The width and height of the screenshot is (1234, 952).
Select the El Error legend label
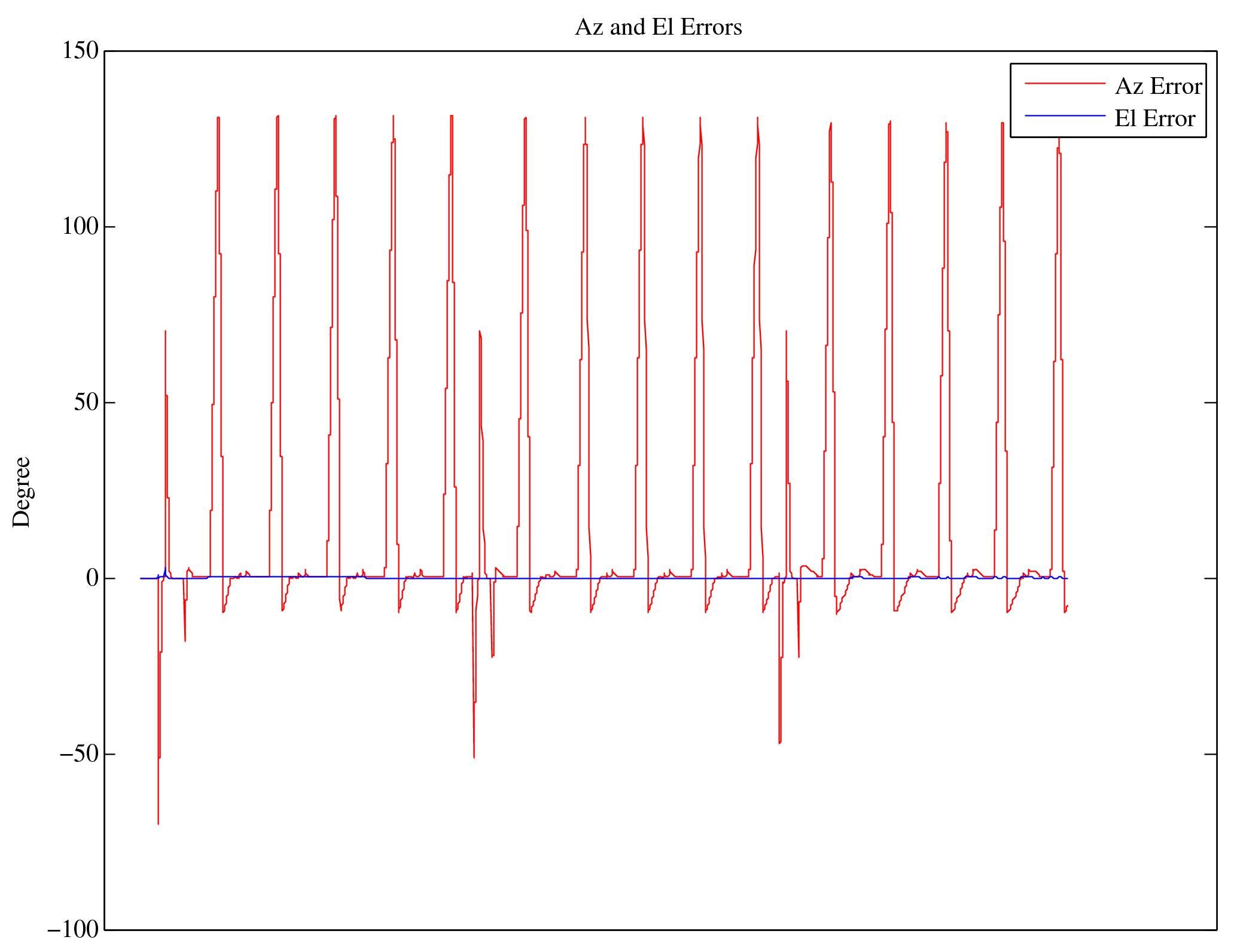1154,119
